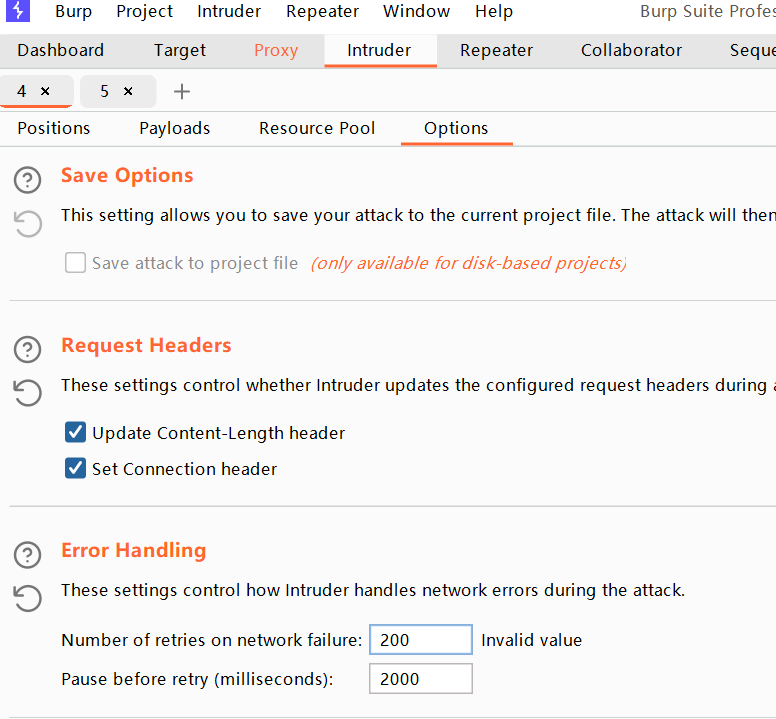The width and height of the screenshot is (776, 719).
Task: Uncheck Update Content-Length header
Action: 75,432
